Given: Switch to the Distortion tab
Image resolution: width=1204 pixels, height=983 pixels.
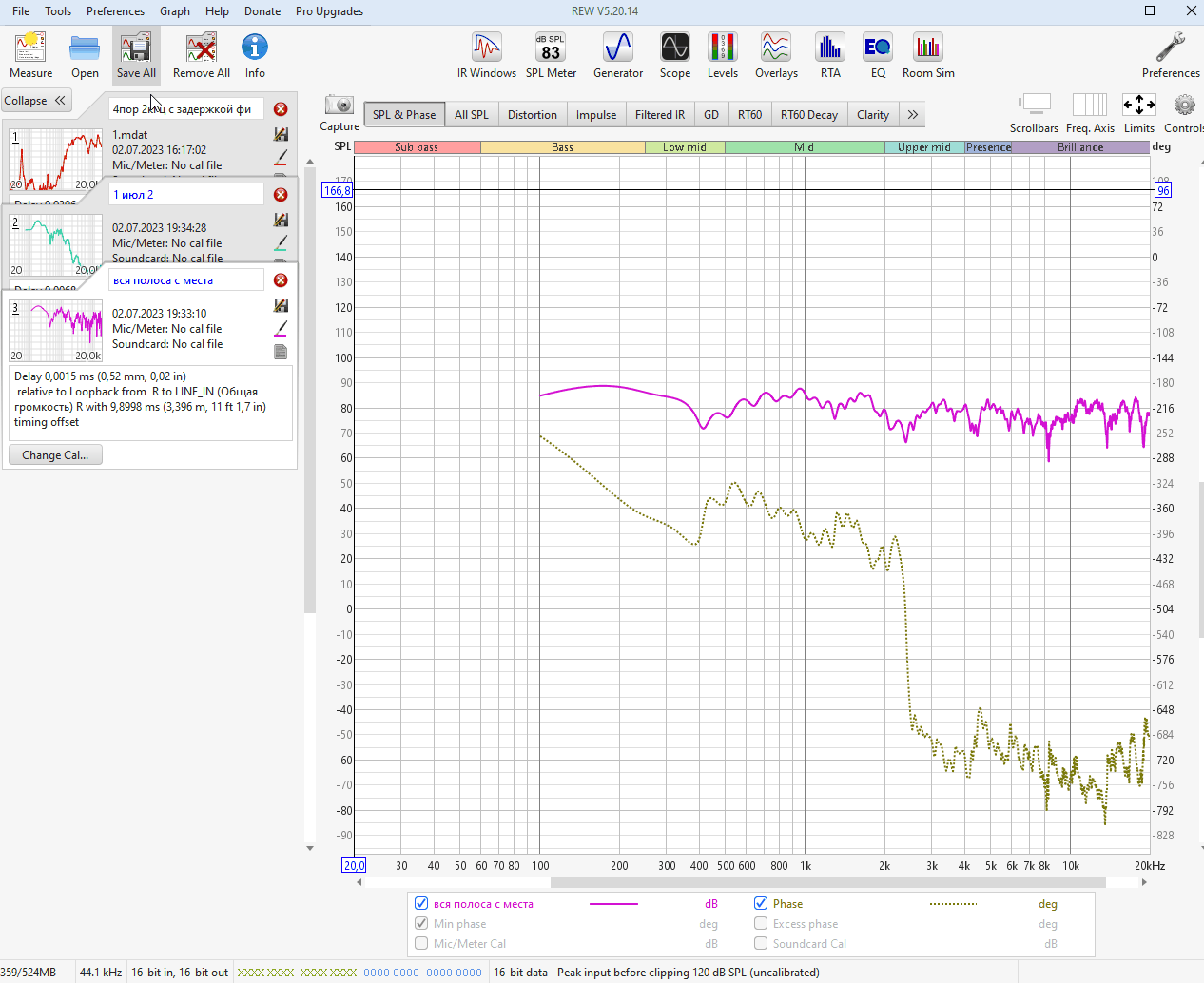Looking at the screenshot, I should tap(533, 115).
